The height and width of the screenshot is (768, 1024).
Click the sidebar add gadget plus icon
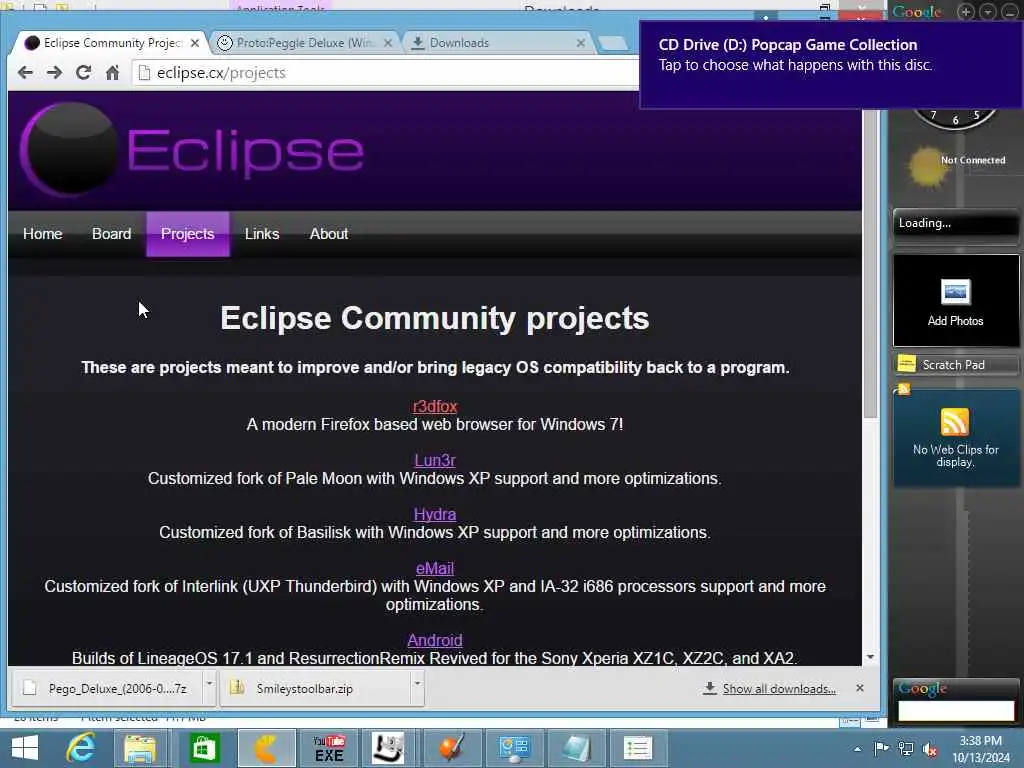click(x=965, y=12)
